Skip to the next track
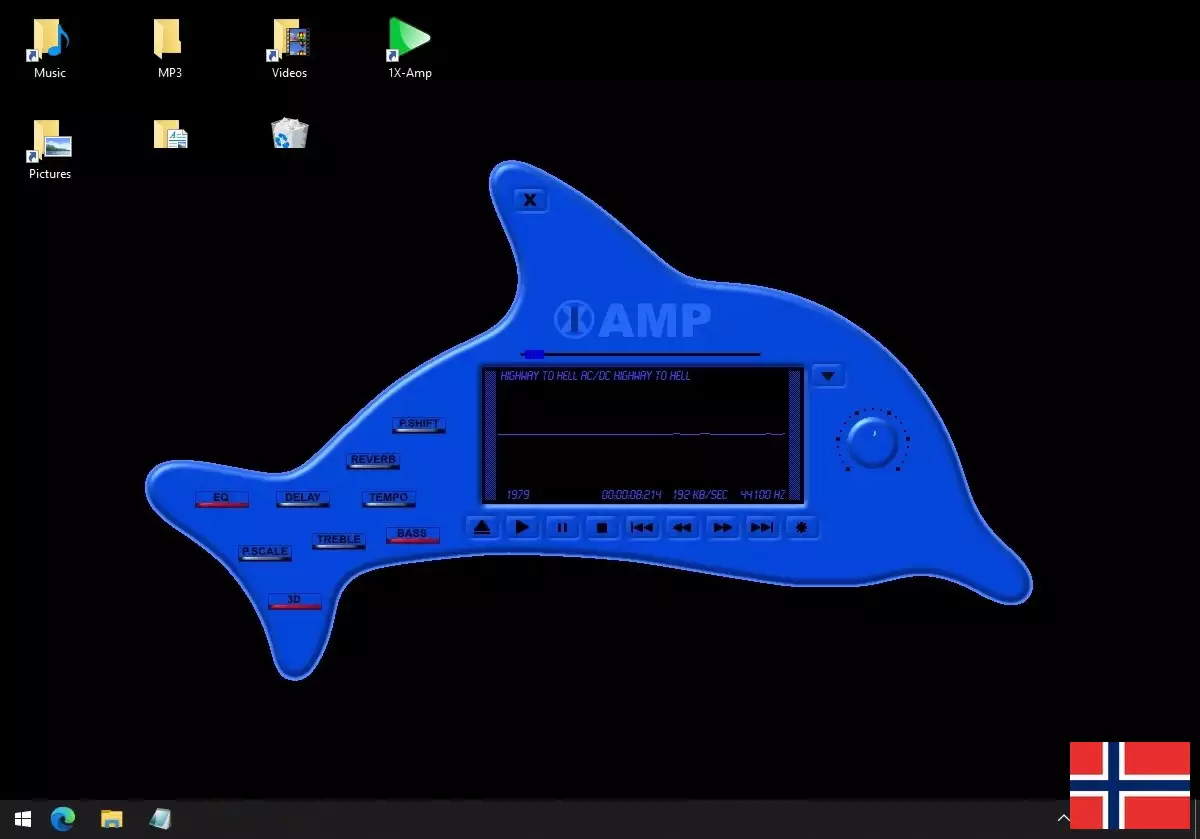 pyautogui.click(x=762, y=527)
